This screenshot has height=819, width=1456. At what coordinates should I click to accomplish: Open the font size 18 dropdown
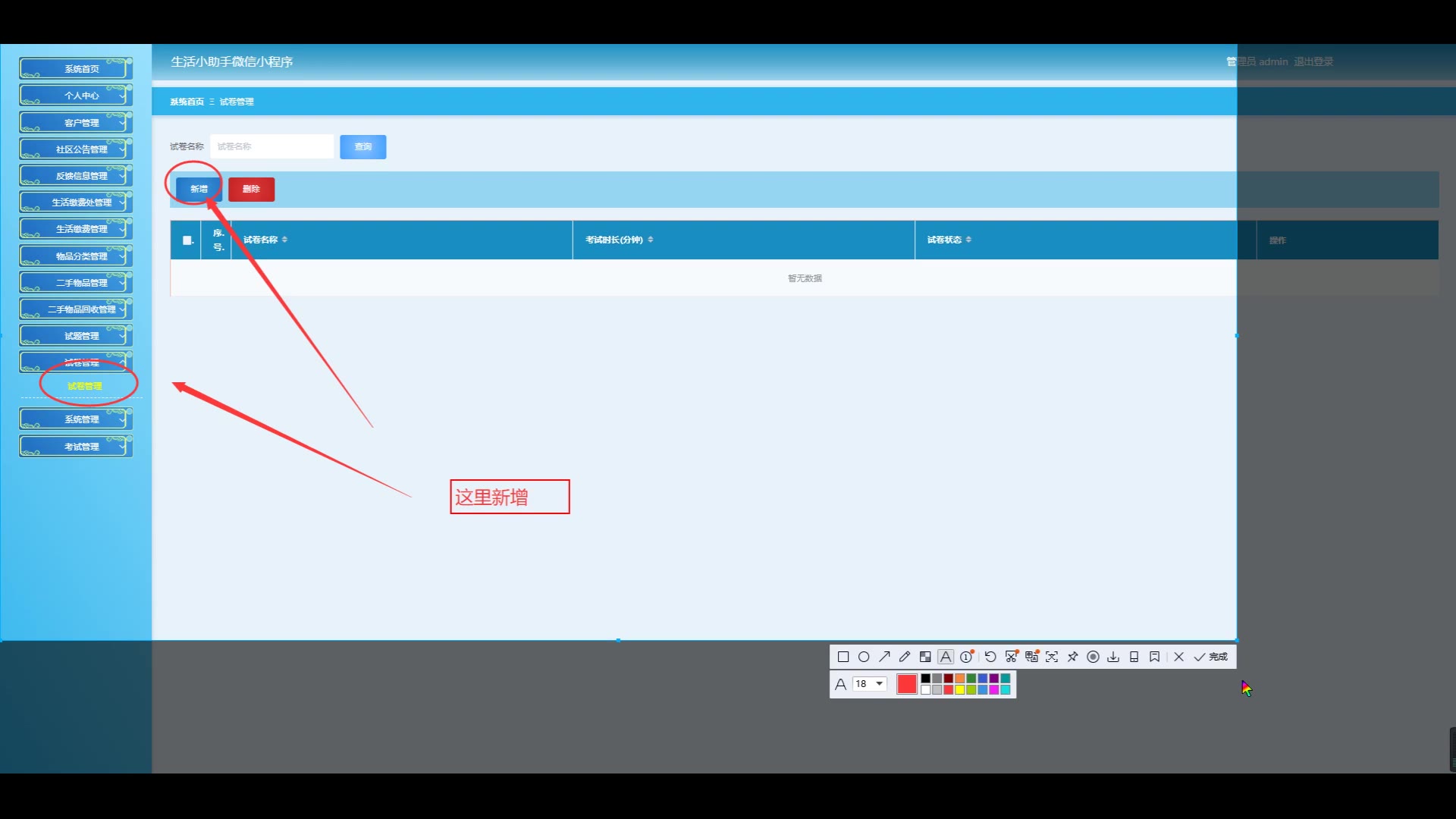(x=870, y=684)
